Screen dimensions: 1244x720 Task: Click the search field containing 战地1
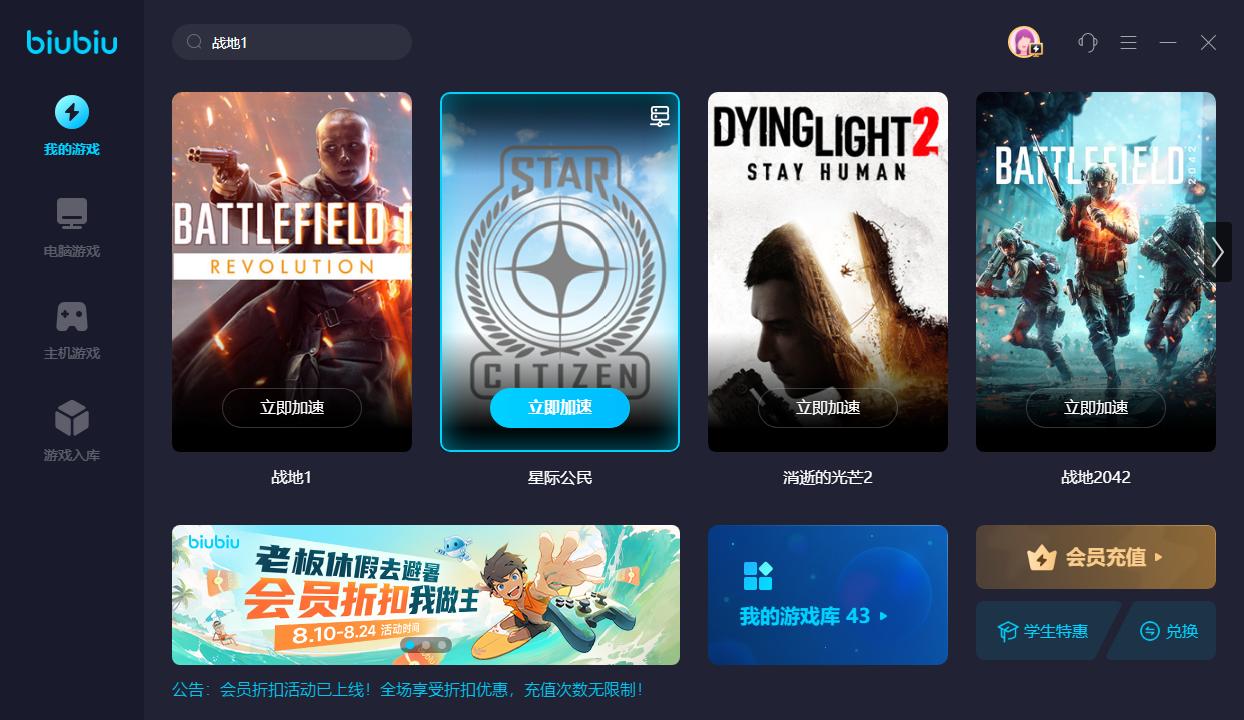292,42
